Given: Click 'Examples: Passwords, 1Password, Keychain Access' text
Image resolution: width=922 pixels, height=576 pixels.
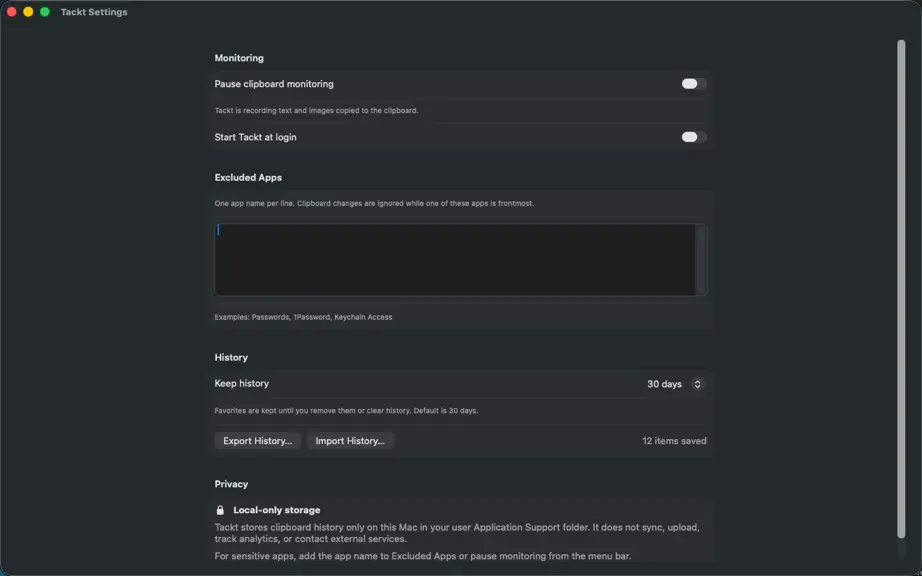Looking at the screenshot, I should point(303,317).
